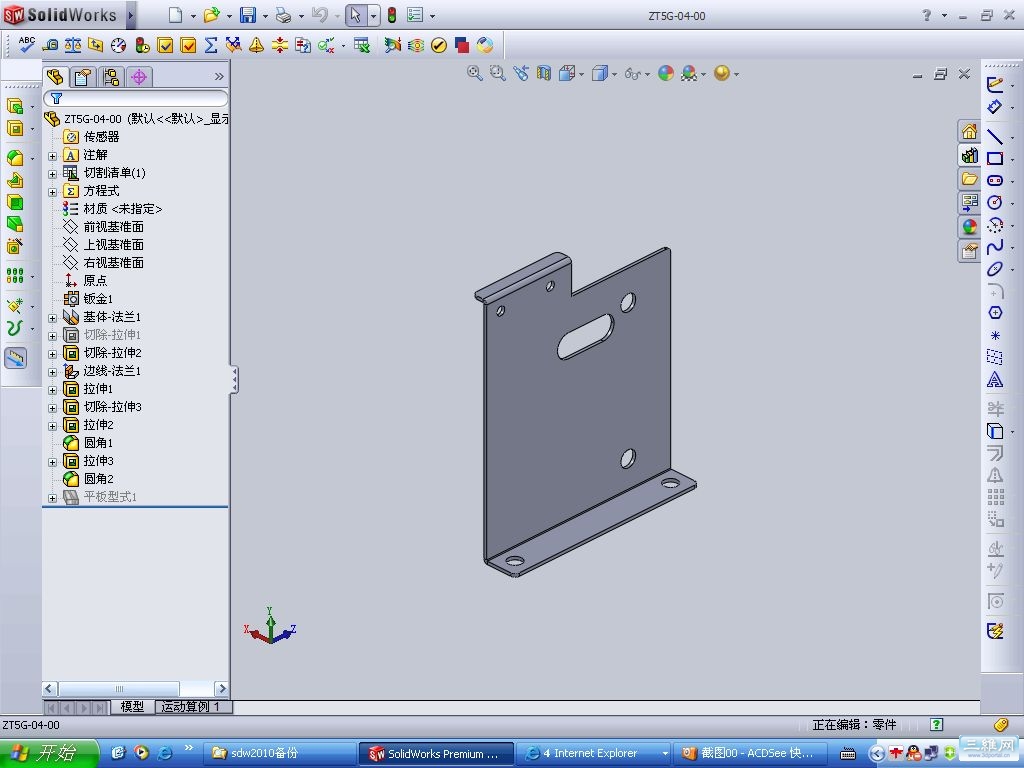Collapse the feature tree panel handle

[x=234, y=379]
